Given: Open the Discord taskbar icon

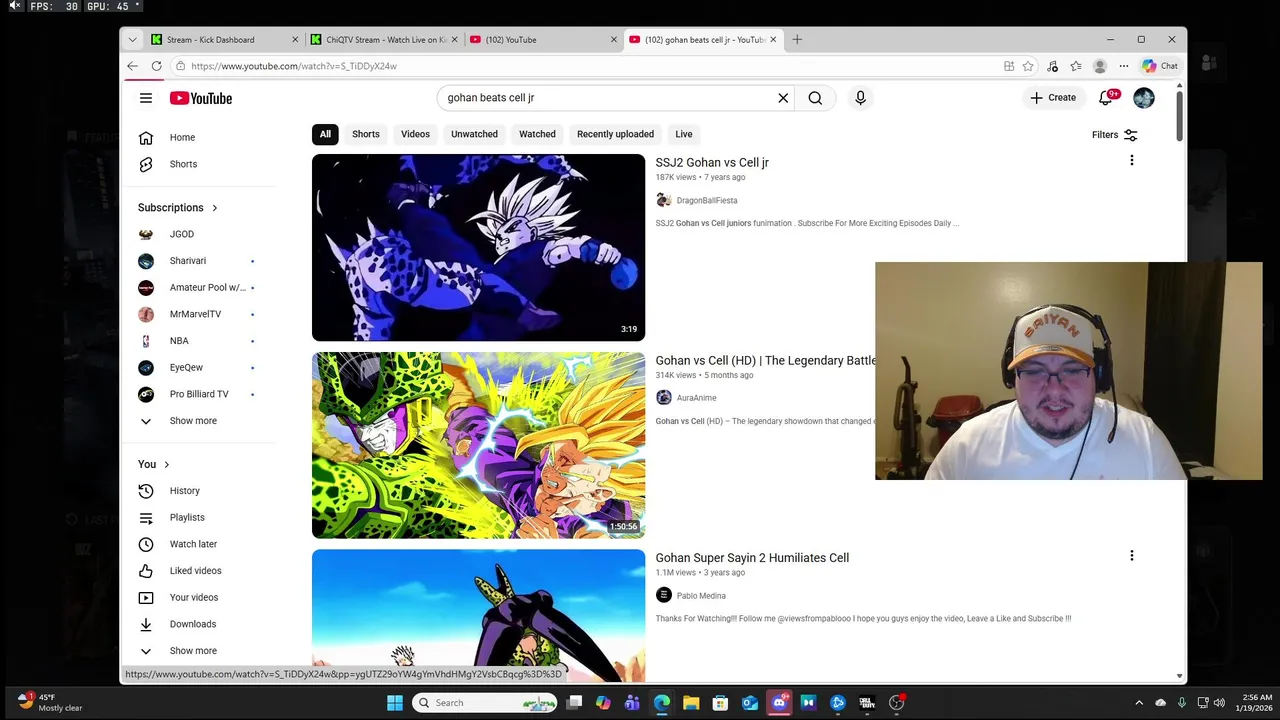Looking at the screenshot, I should [779, 703].
